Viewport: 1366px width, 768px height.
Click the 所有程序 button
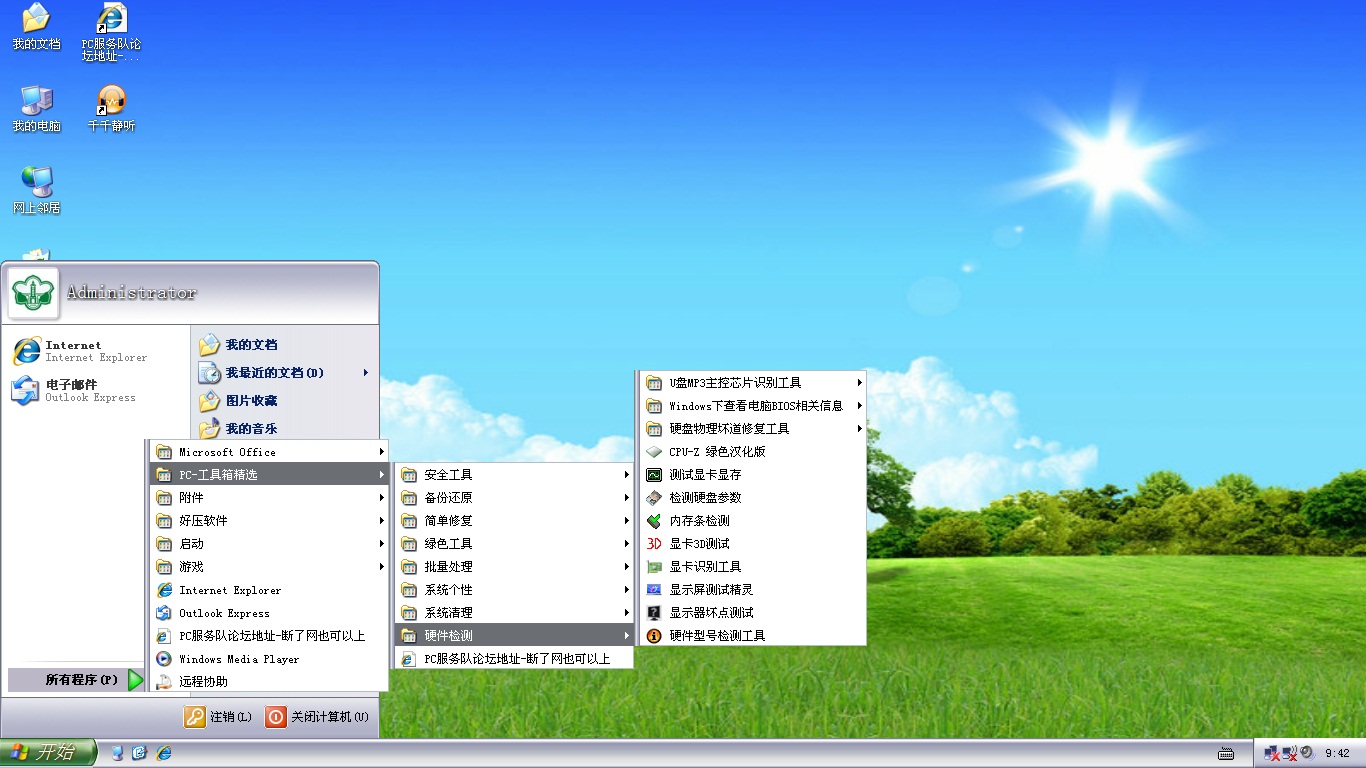point(78,680)
